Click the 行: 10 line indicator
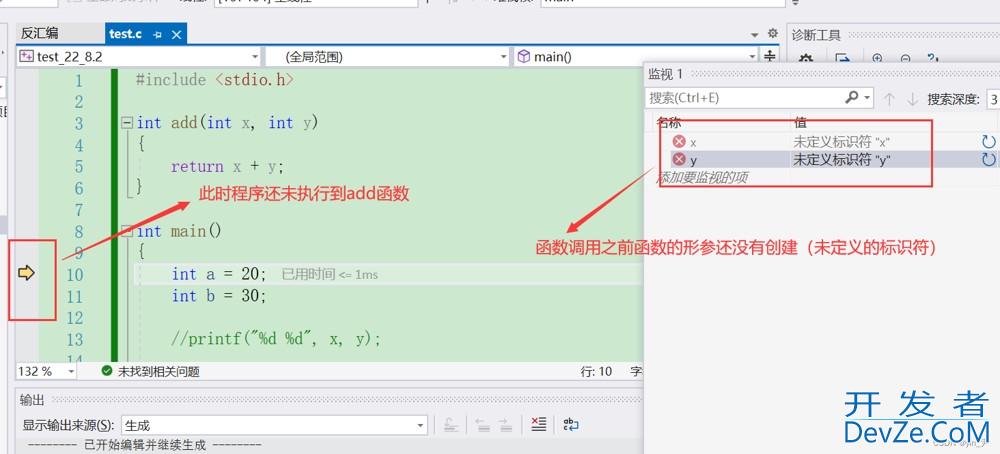1000x454 pixels. pos(596,371)
